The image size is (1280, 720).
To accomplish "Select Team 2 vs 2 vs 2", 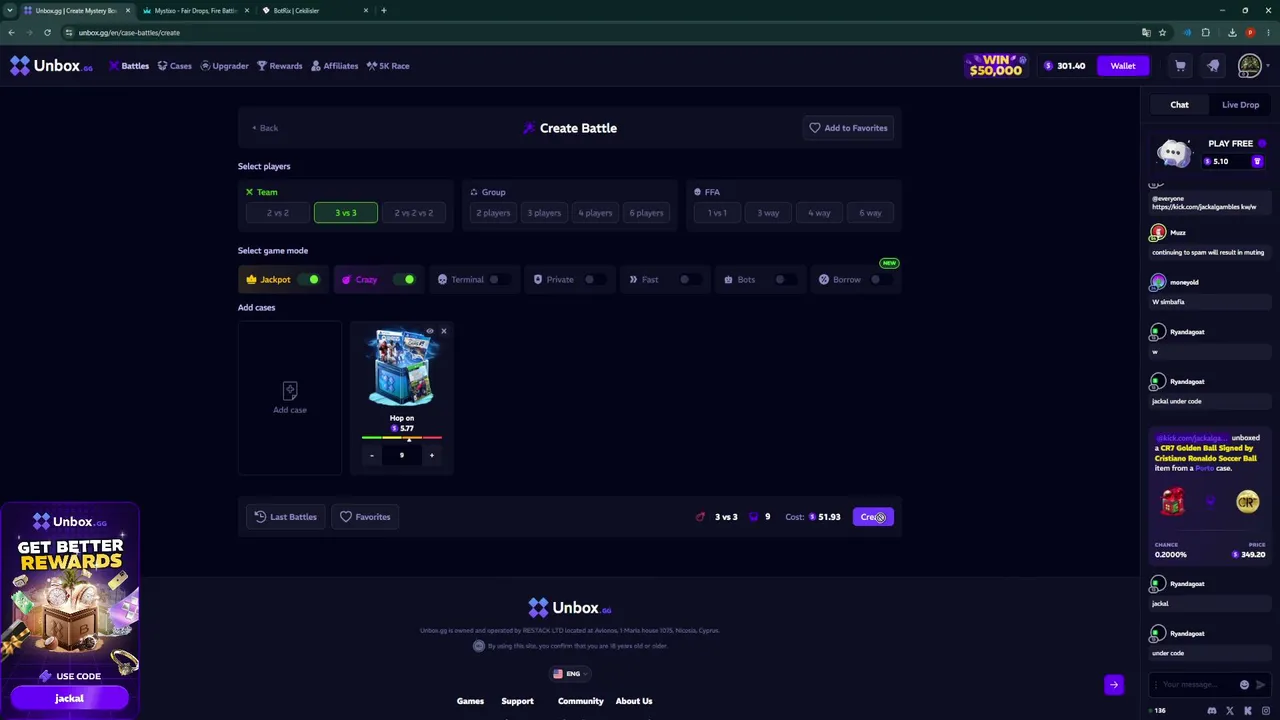I will coord(414,213).
